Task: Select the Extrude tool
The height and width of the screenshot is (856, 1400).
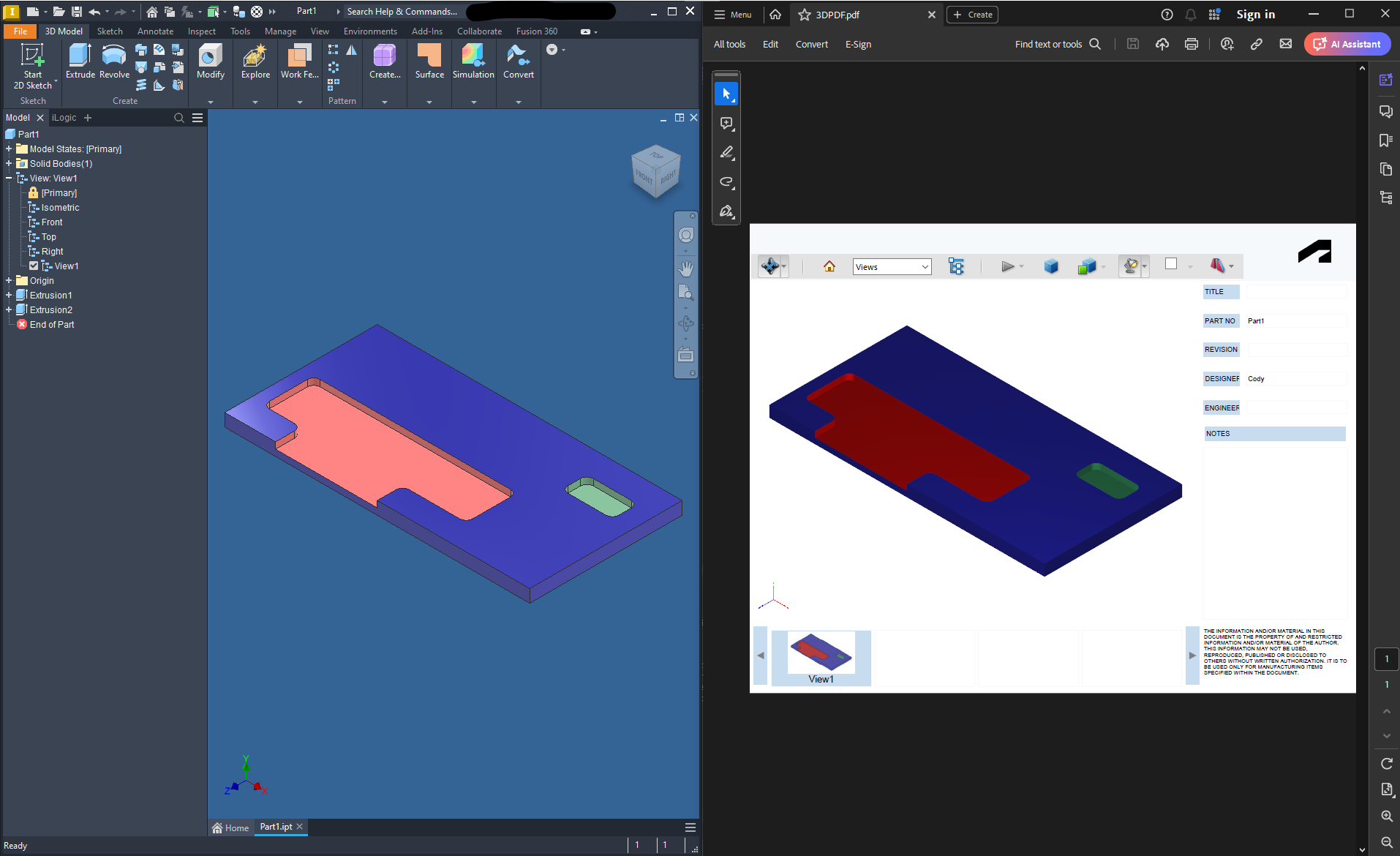Action: (x=80, y=61)
